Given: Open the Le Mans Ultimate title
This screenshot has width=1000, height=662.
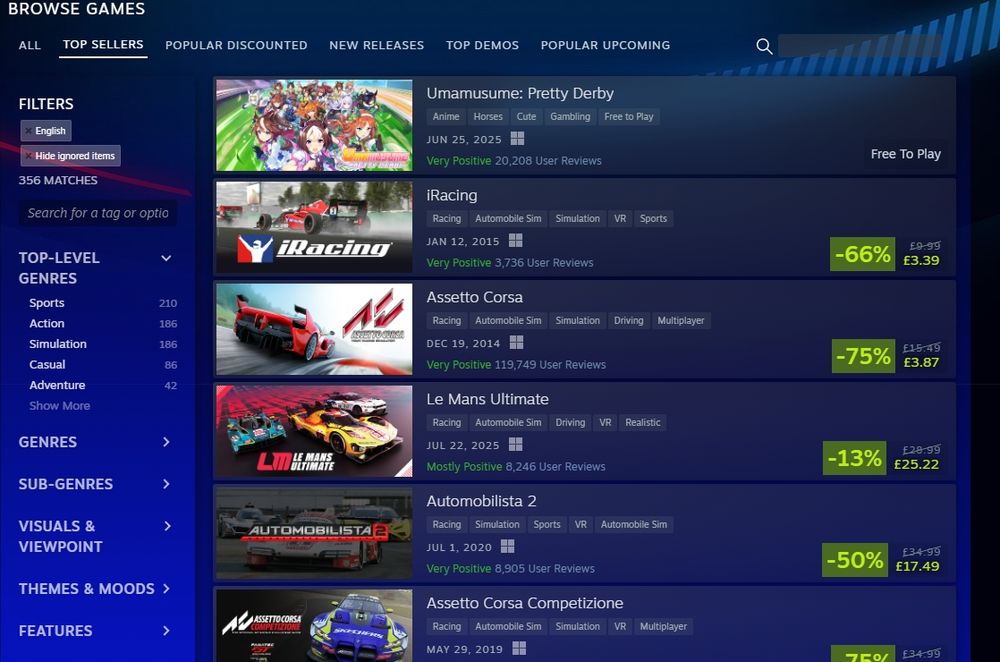Looking at the screenshot, I should 487,399.
